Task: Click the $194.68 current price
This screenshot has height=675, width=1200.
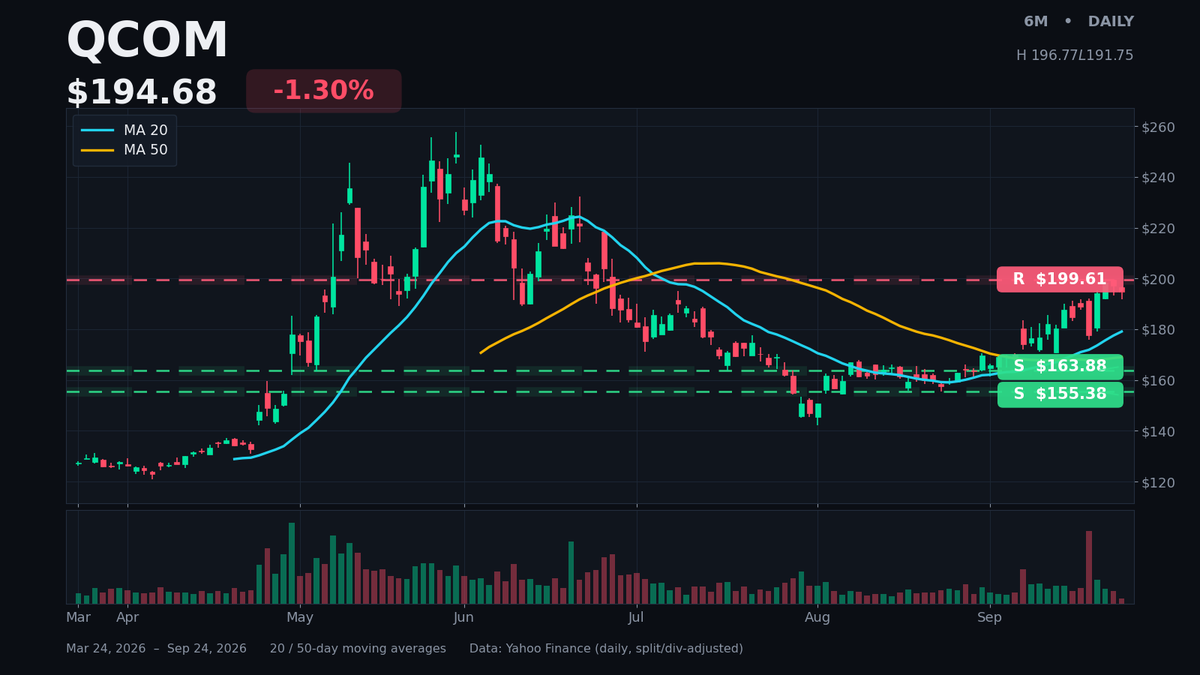Action: coord(141,92)
